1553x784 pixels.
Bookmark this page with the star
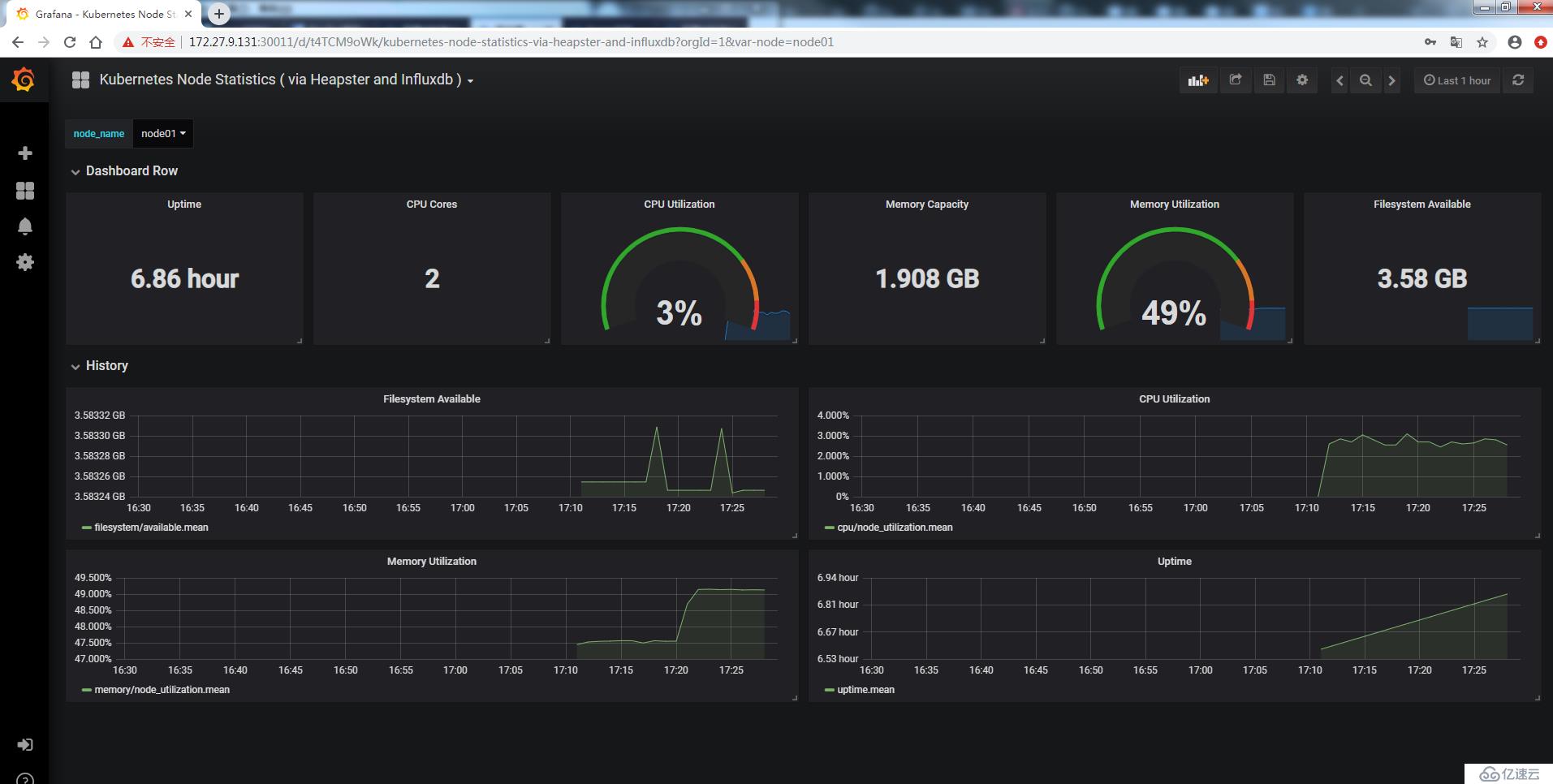pyautogui.click(x=1482, y=42)
